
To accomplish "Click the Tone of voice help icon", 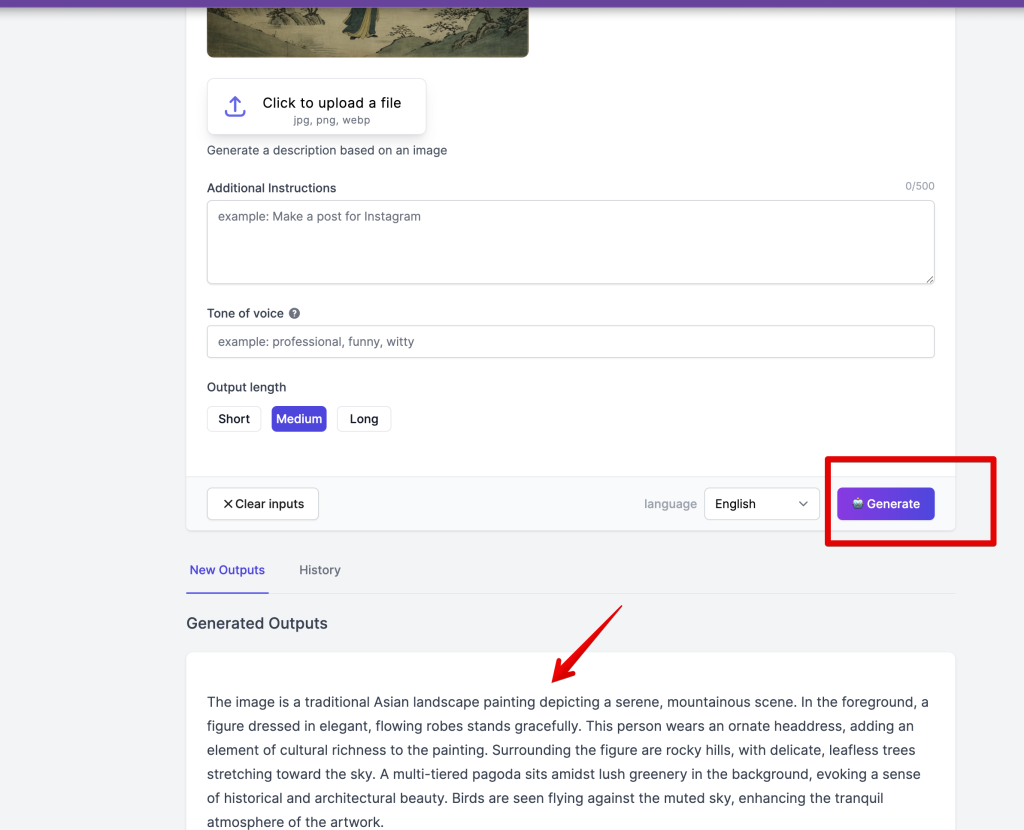I will 294,314.
